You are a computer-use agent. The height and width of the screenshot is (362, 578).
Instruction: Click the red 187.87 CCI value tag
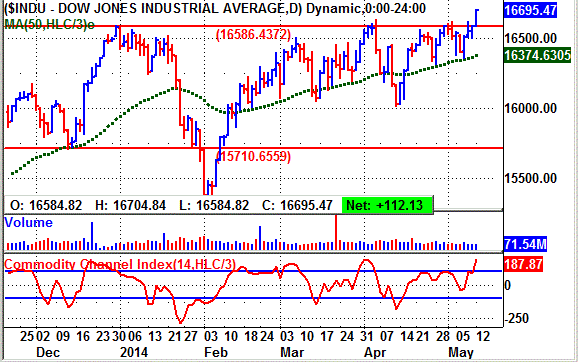(523, 264)
